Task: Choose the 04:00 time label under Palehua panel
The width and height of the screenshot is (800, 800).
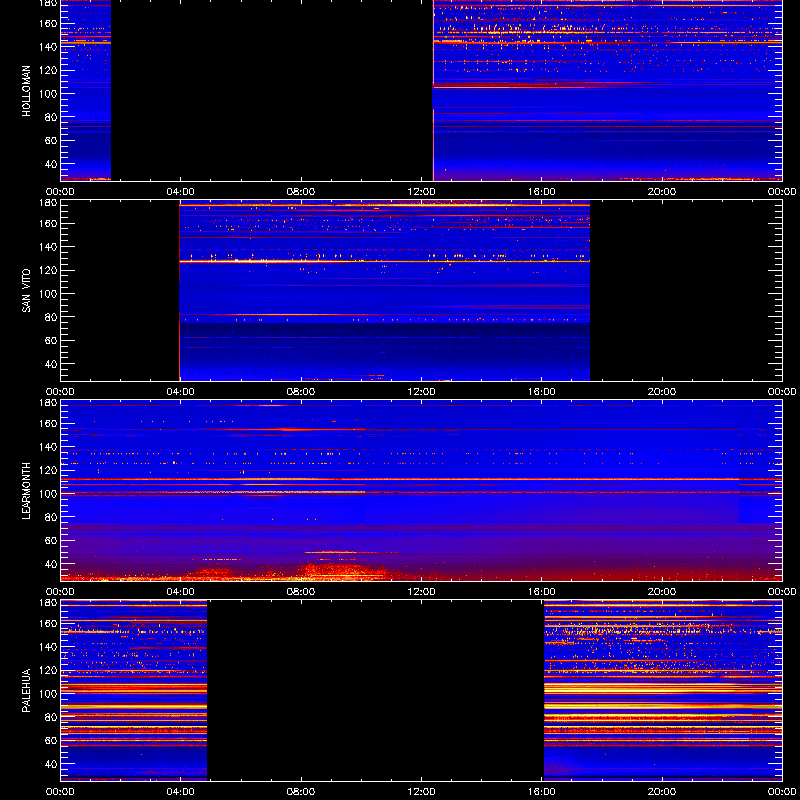Action: (x=181, y=792)
